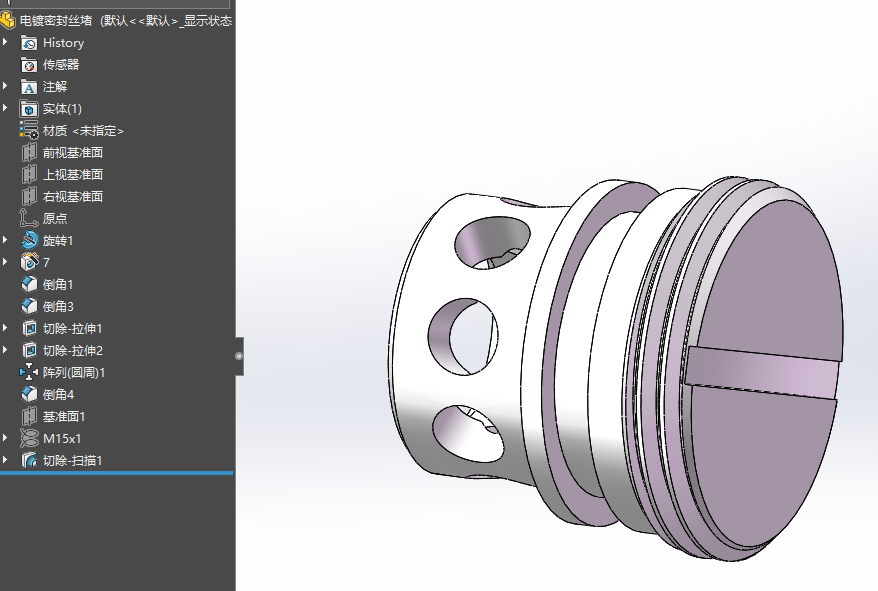Viewport: 878px width, 591px height.
Task: Click the 基准面1 reference plane icon
Action: click(29, 417)
